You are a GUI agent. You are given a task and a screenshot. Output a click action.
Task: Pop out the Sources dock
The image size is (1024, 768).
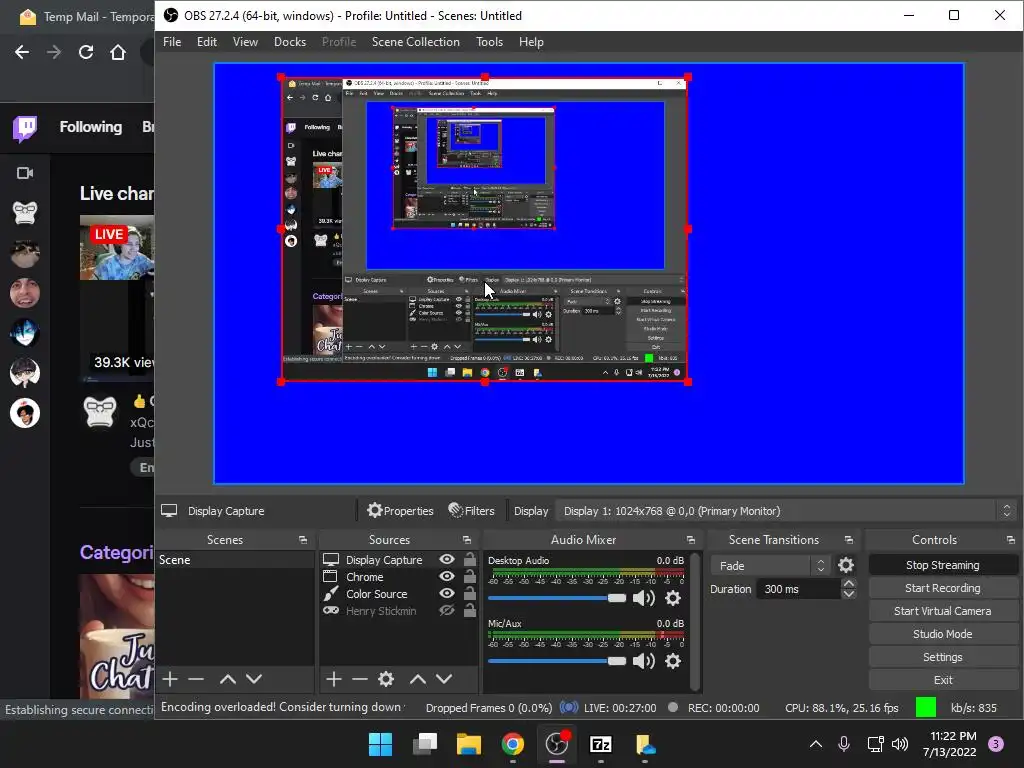(467, 540)
